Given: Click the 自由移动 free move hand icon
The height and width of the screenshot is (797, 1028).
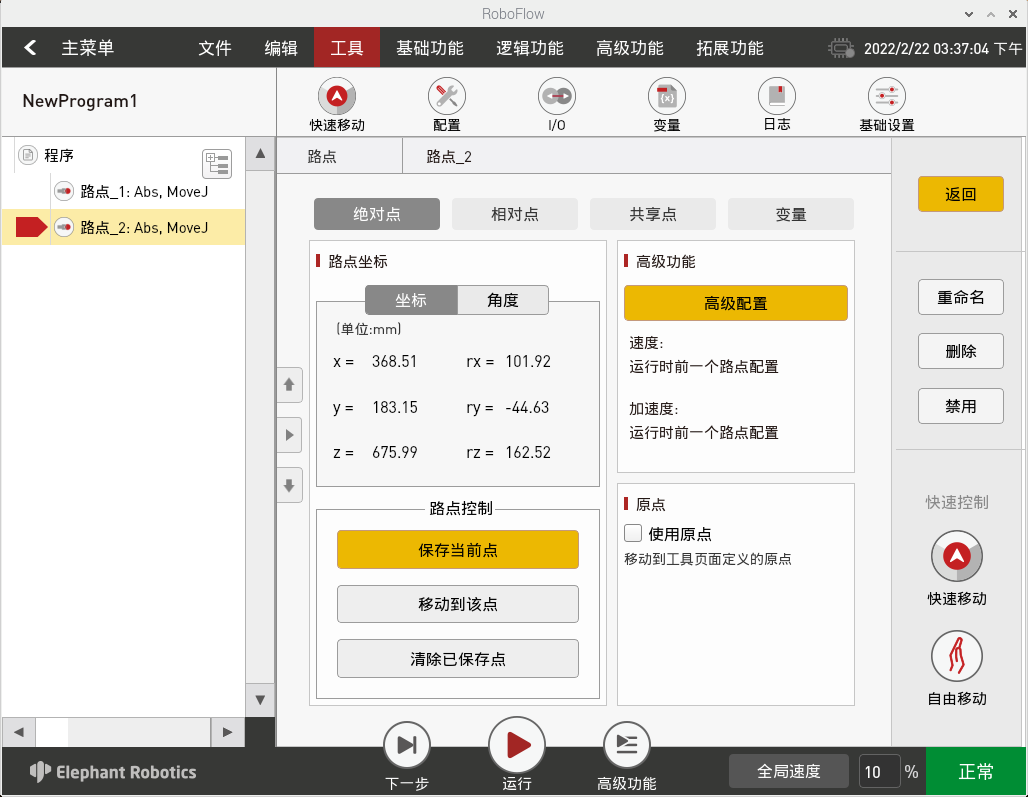Looking at the screenshot, I should click(956, 656).
